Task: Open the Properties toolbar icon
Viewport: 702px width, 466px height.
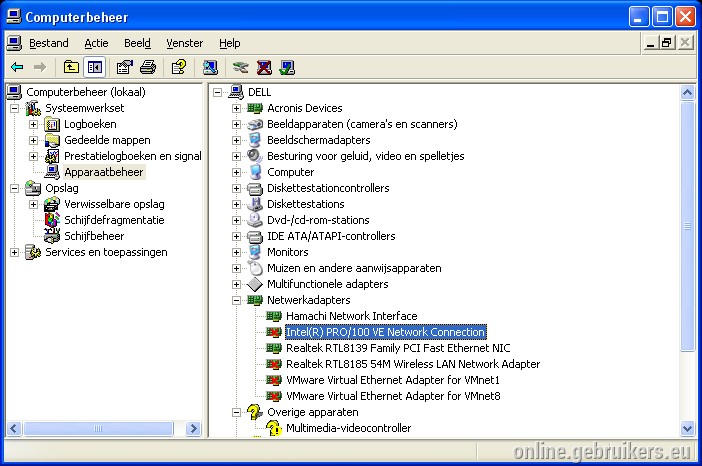Action: pos(124,68)
